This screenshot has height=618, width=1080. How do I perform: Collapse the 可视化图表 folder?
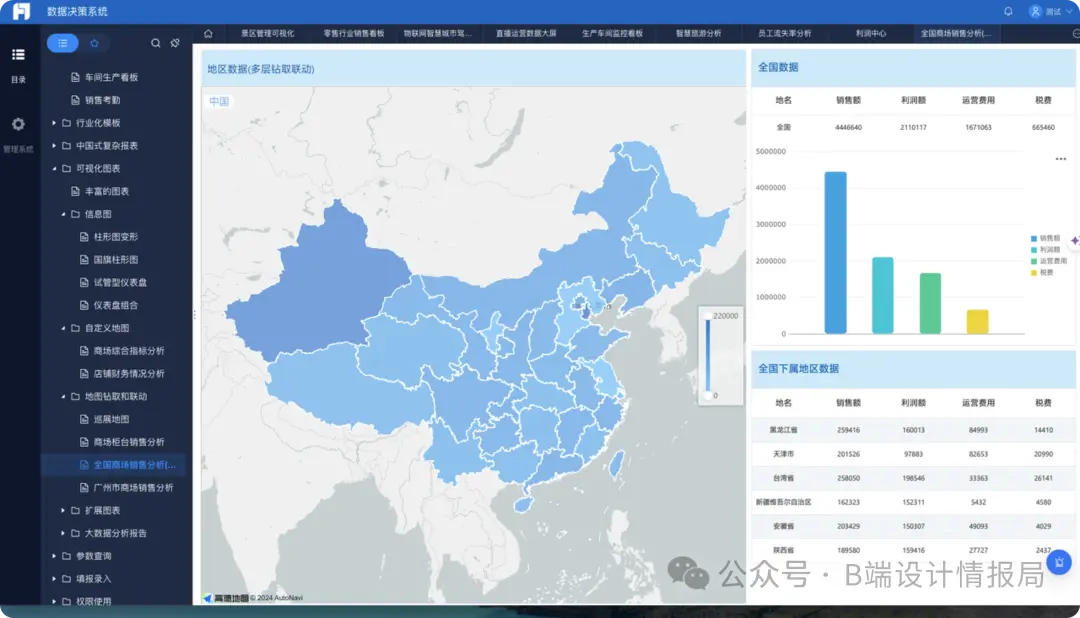[54, 169]
